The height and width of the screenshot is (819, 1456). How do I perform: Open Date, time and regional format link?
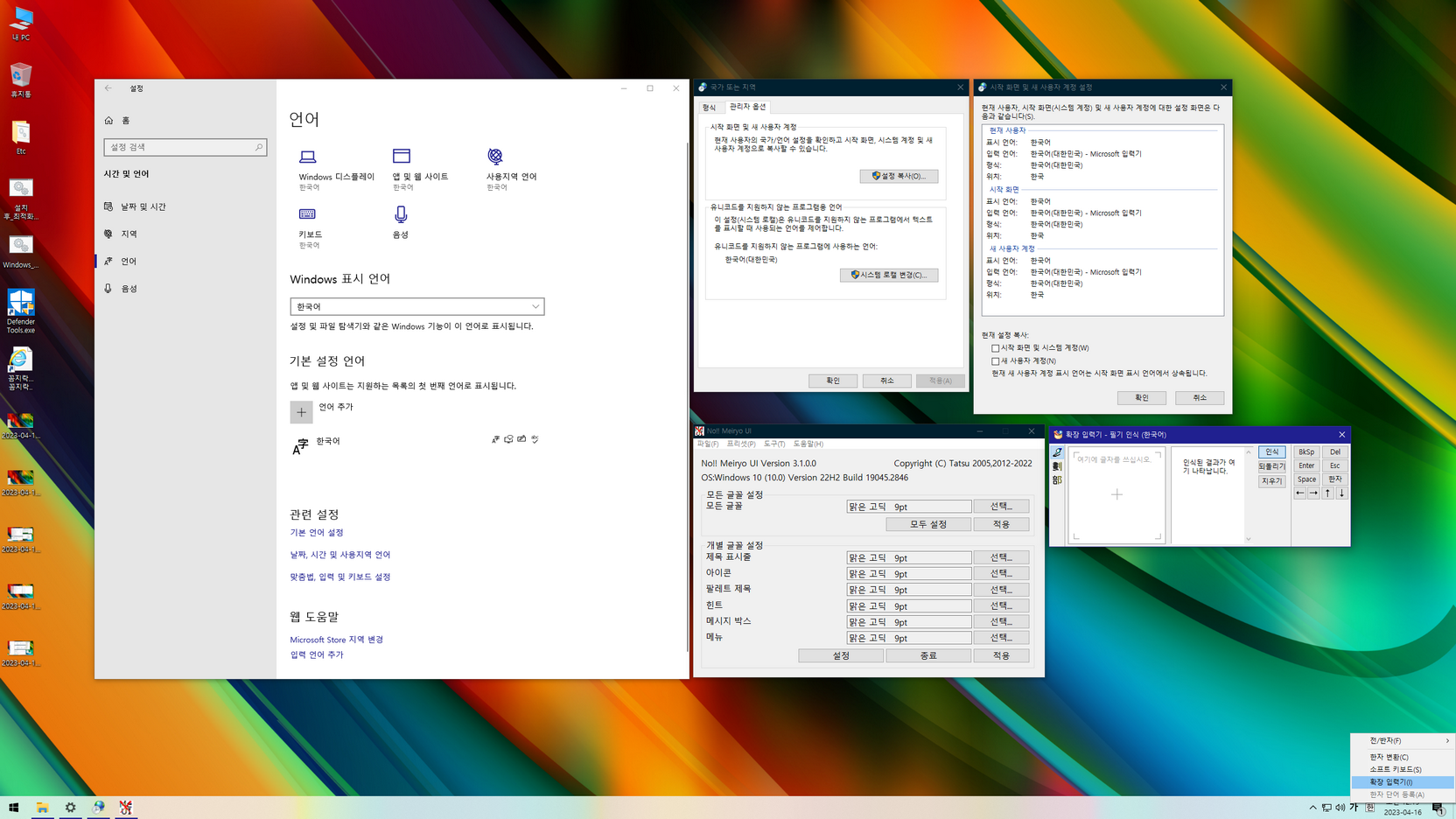340,555
